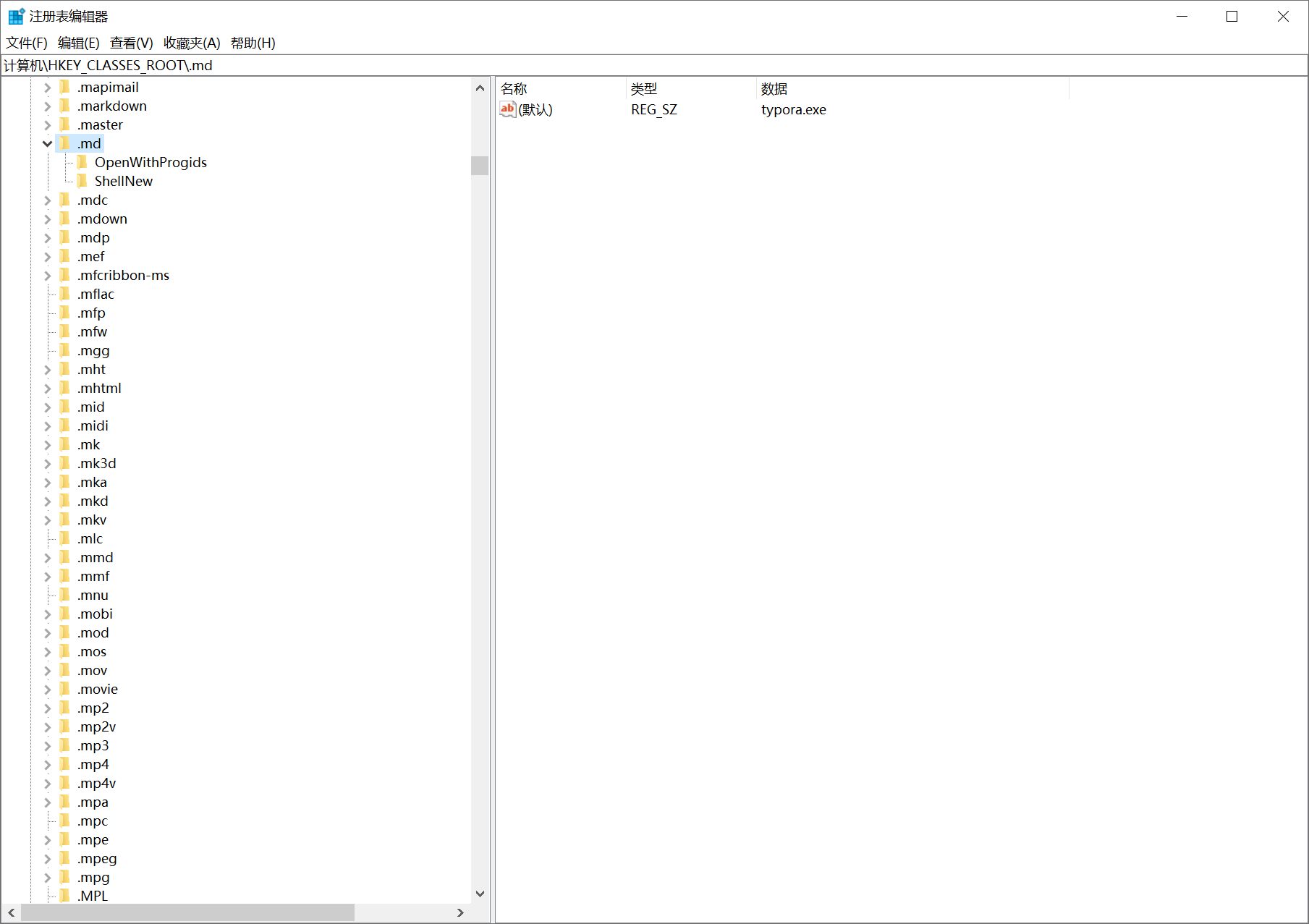Expand the .mdc key
This screenshot has width=1309, height=924.
[x=47, y=200]
